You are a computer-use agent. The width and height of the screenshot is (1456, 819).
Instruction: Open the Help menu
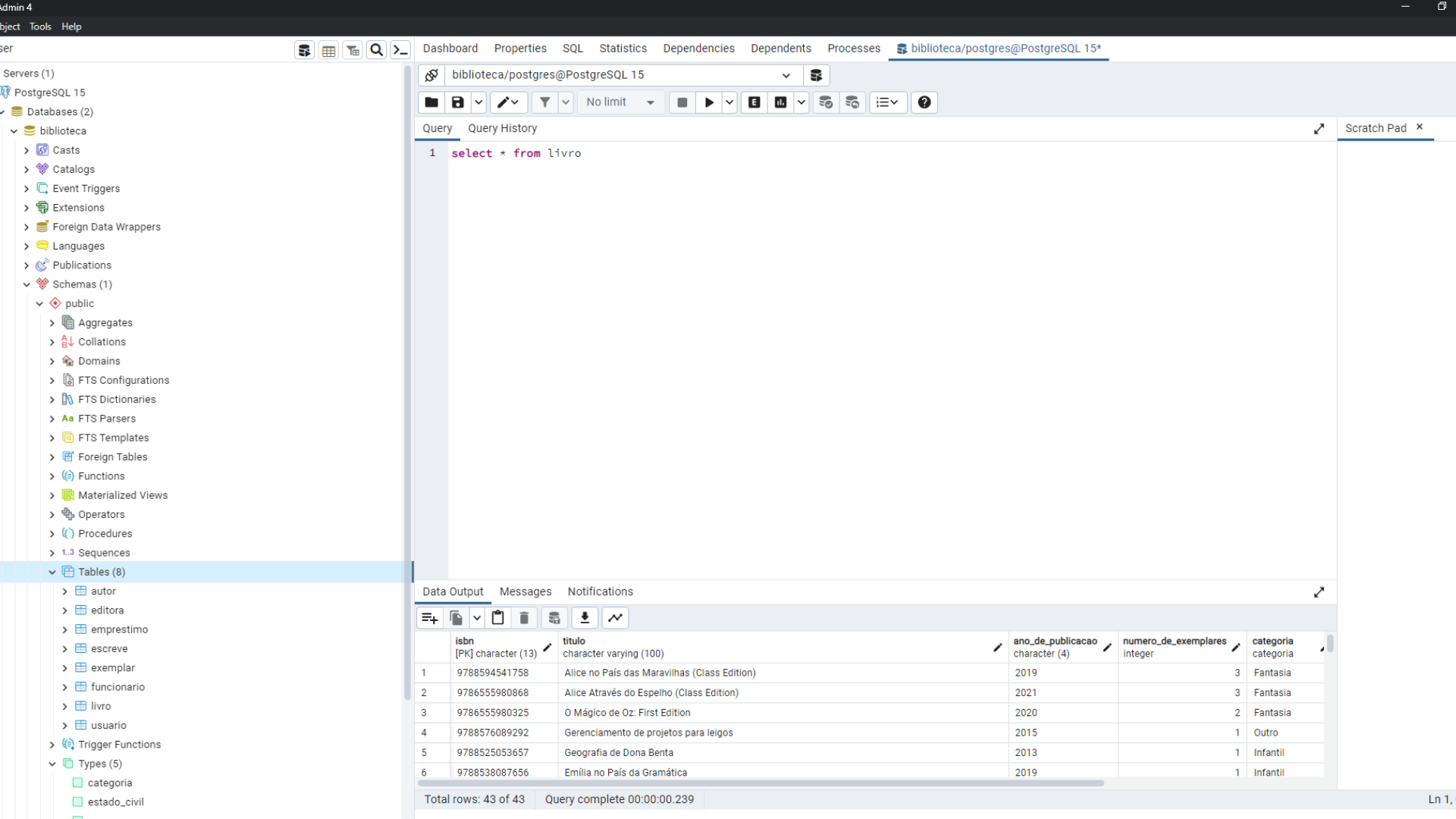click(71, 27)
